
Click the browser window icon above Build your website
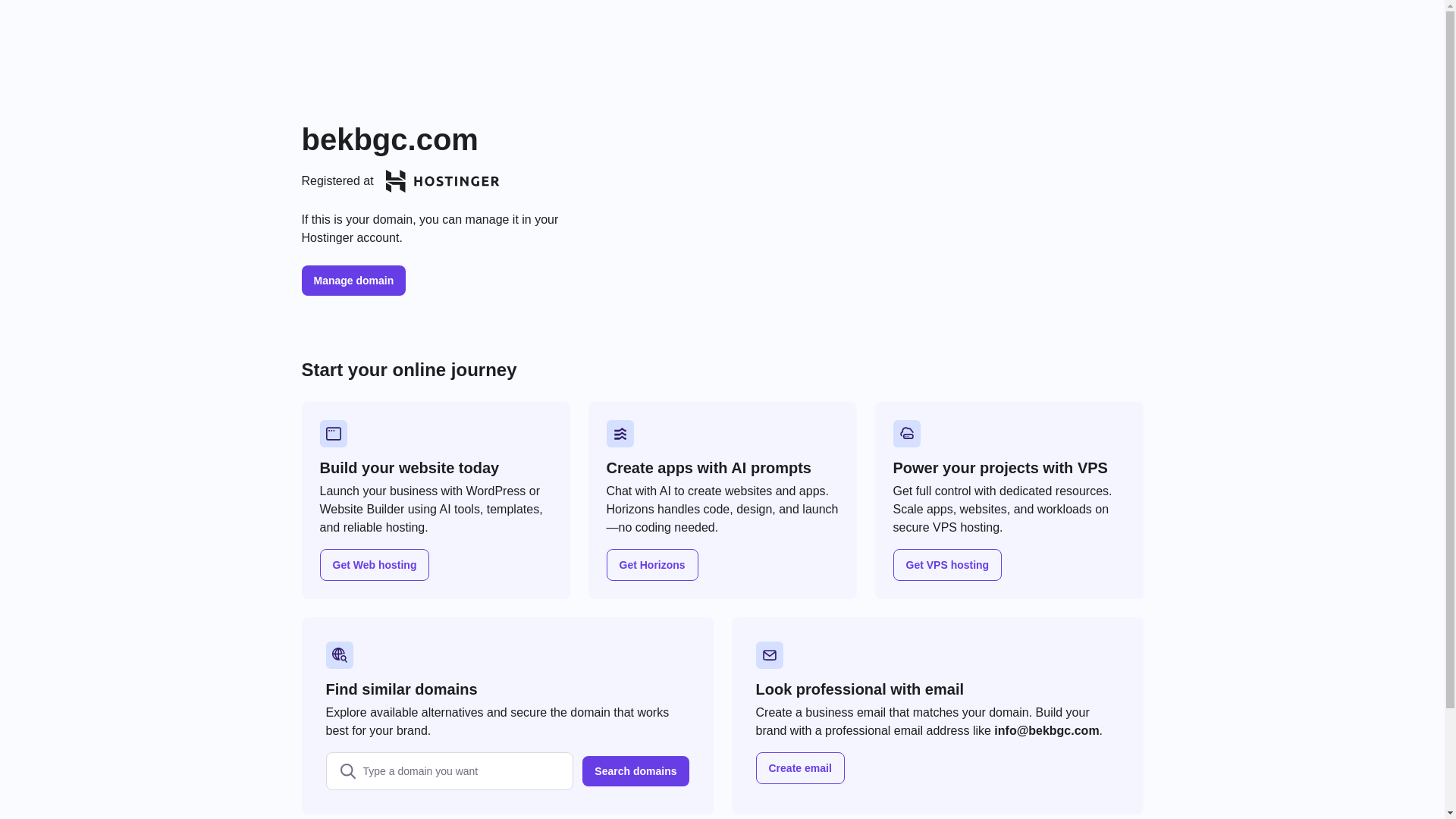point(333,434)
